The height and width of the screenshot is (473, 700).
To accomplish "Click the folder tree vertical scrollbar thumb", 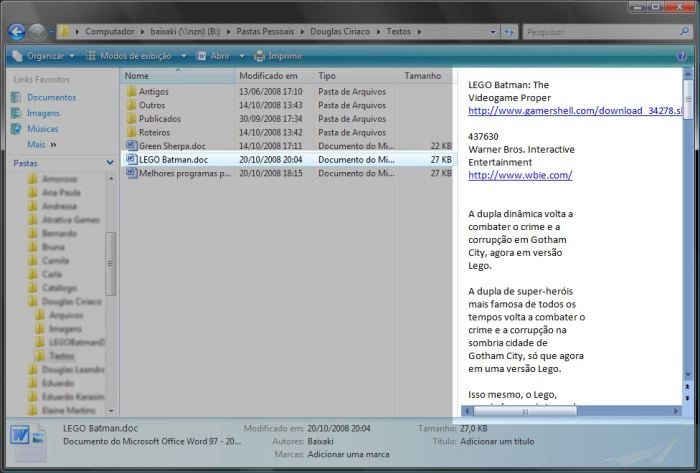I will point(110,263).
